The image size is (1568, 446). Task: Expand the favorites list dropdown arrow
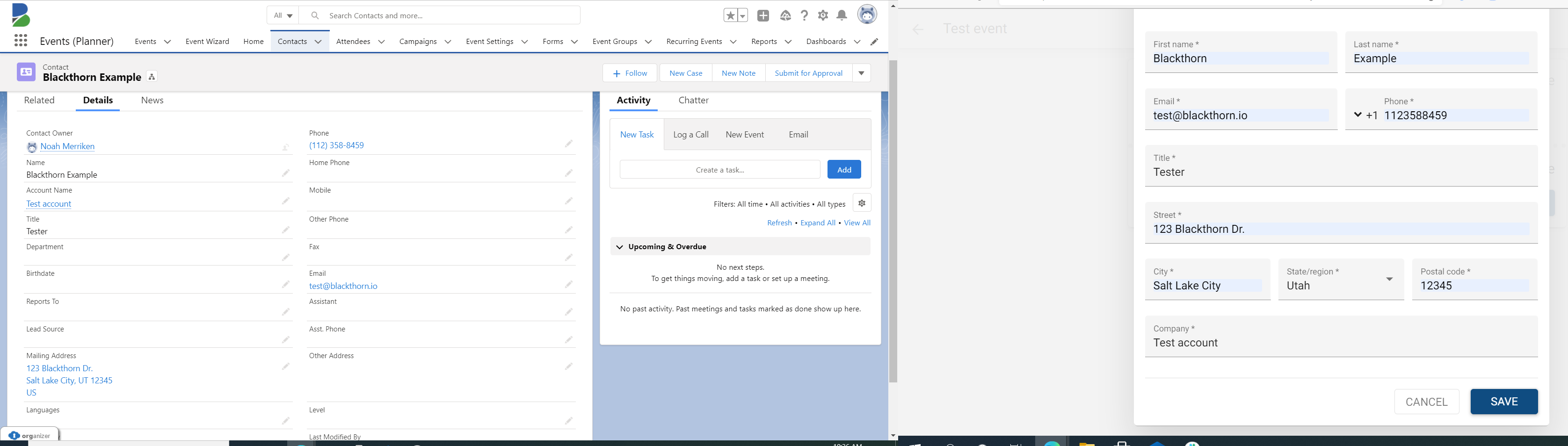[743, 16]
